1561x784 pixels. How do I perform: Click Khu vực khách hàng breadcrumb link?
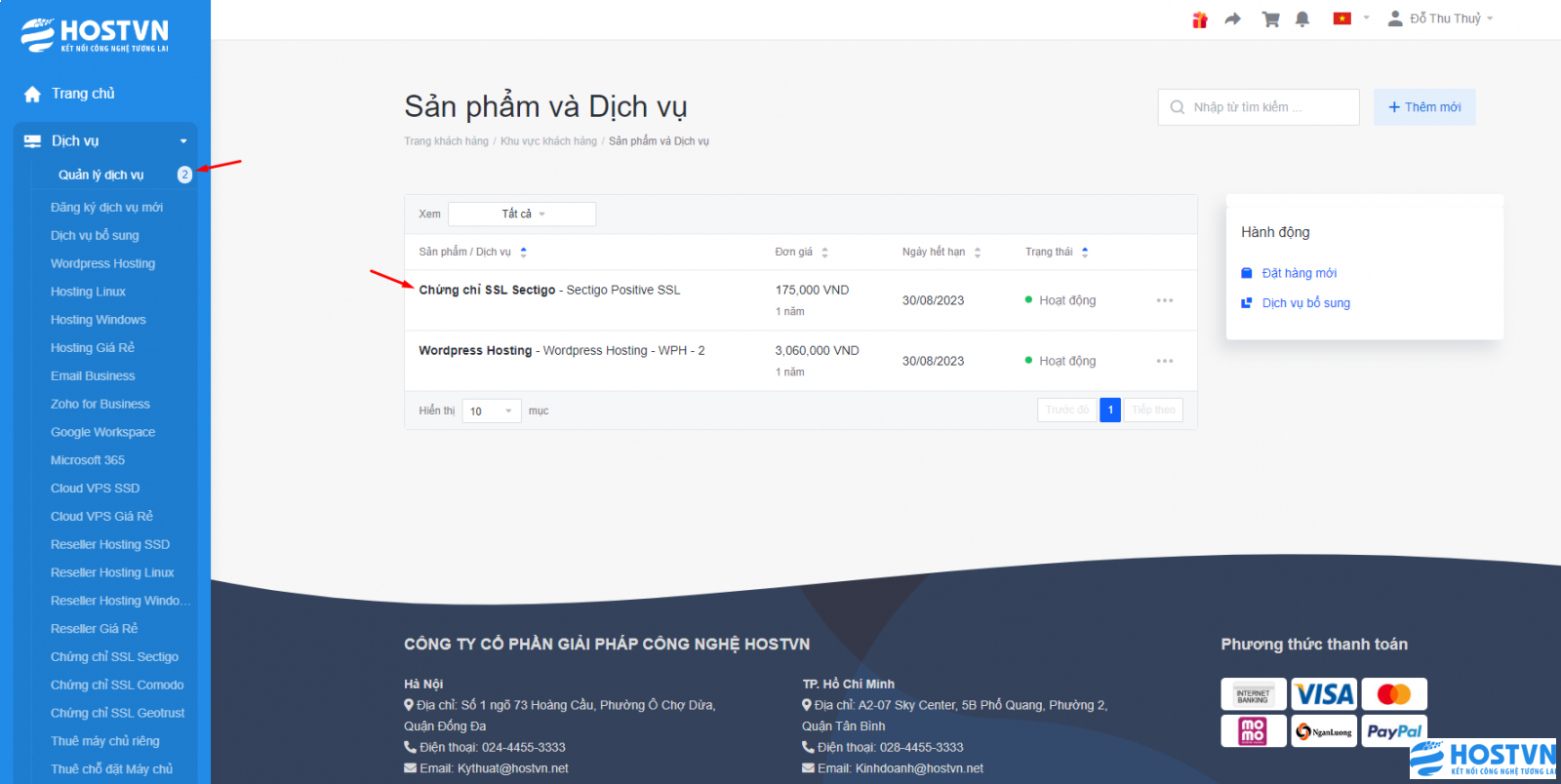548,141
